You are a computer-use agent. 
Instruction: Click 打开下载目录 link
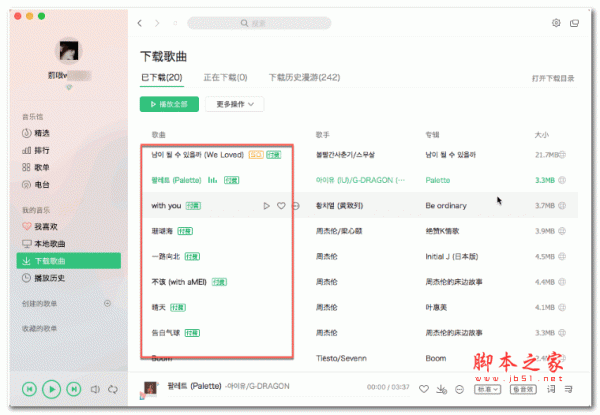click(x=553, y=78)
